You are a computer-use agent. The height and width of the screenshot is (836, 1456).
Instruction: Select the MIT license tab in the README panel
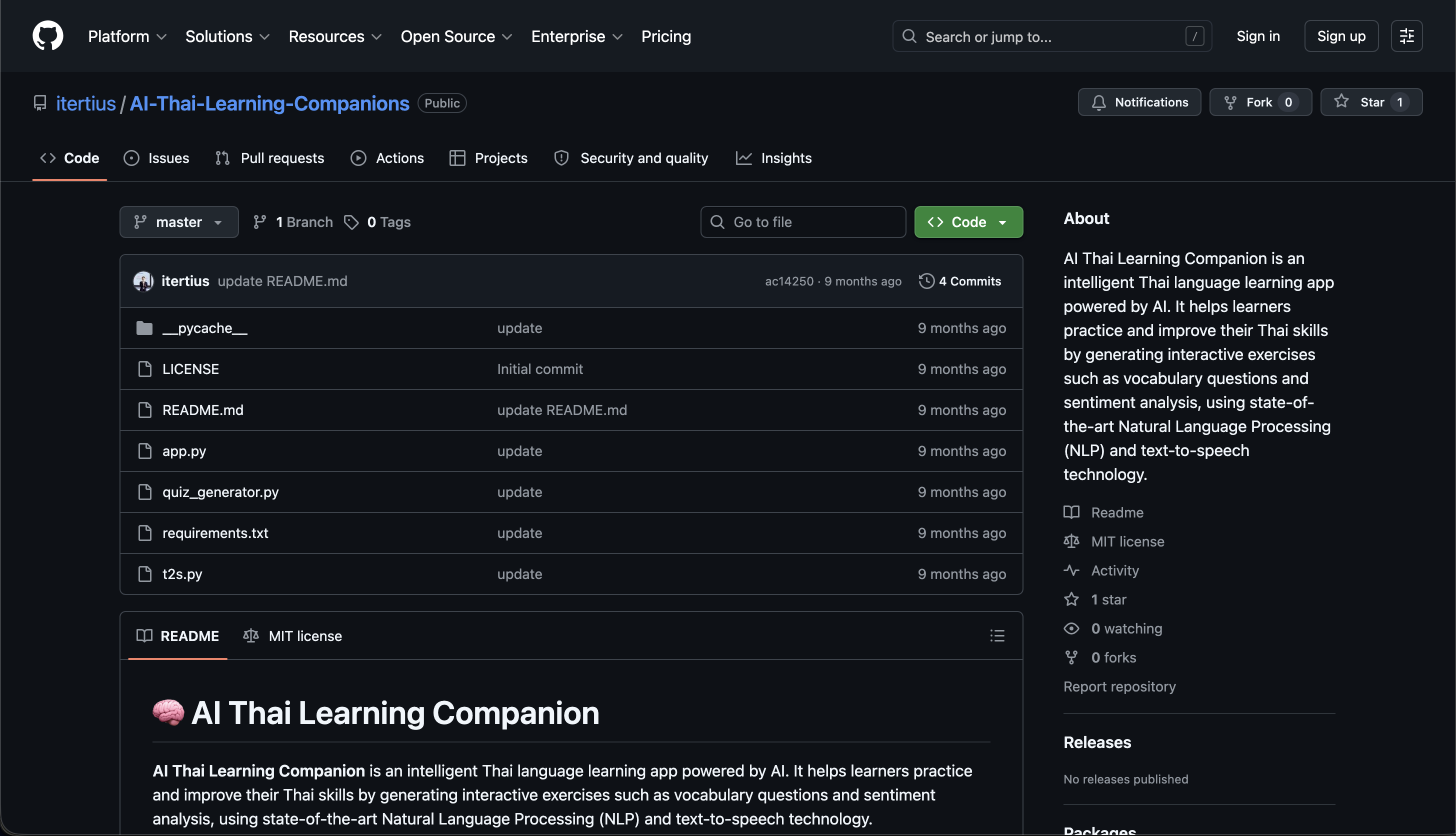[293, 635]
